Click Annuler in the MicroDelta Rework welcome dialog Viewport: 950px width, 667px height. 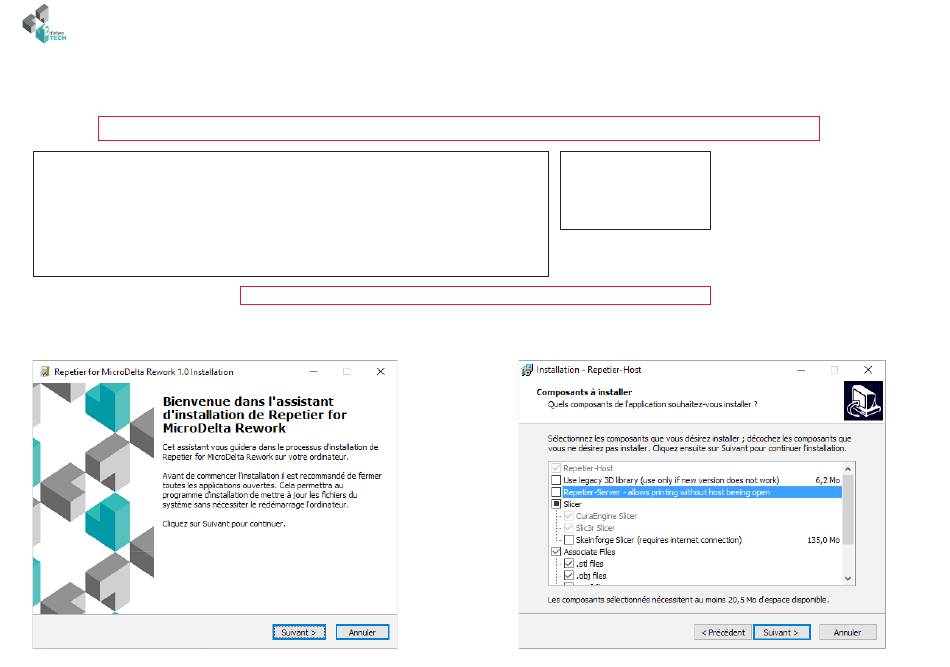click(362, 632)
